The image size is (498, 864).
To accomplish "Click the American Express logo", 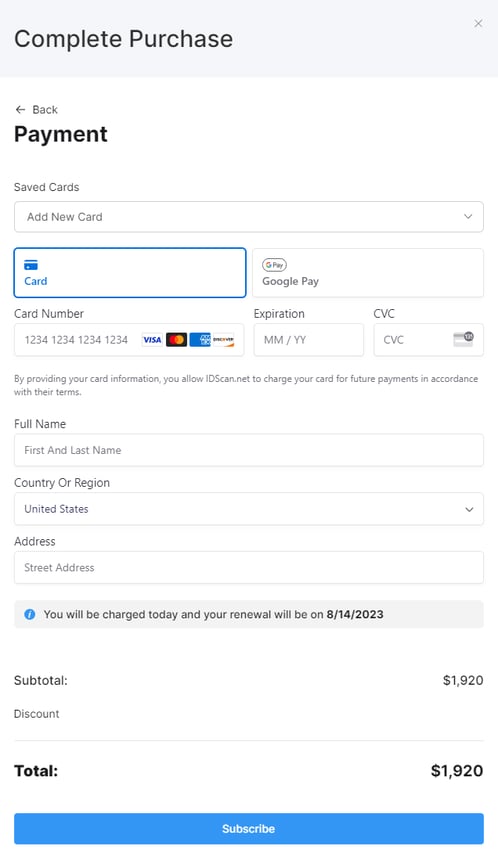I will pyautogui.click(x=200, y=340).
